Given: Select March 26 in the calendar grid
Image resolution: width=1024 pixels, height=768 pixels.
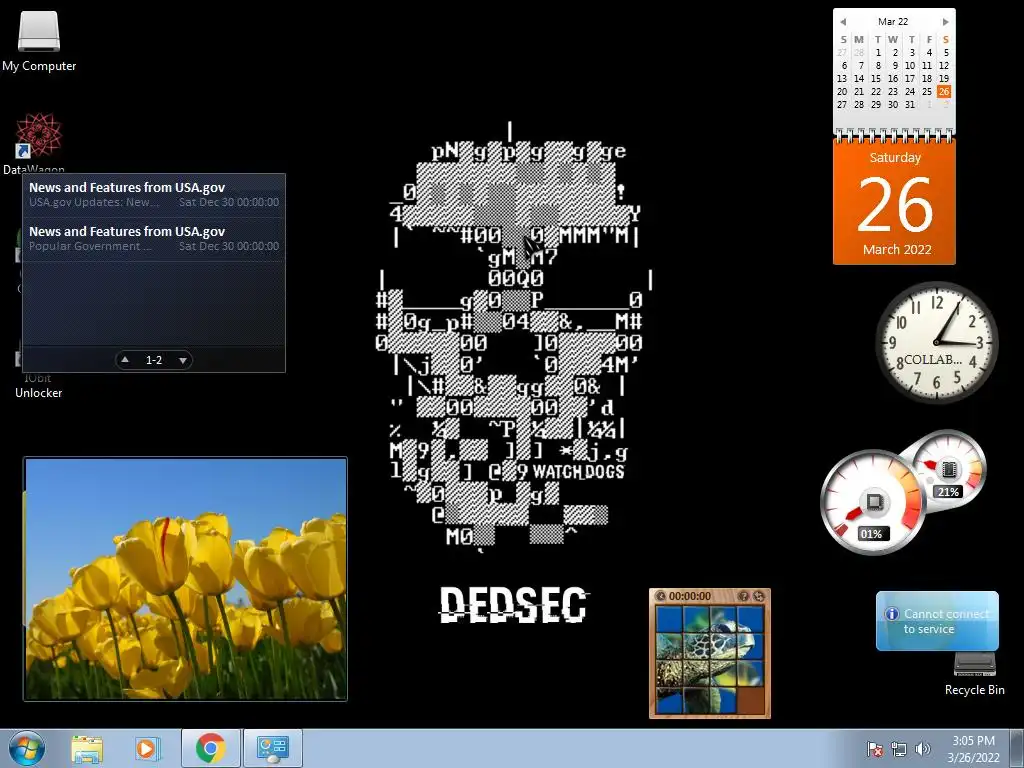Looking at the screenshot, I should click(944, 91).
